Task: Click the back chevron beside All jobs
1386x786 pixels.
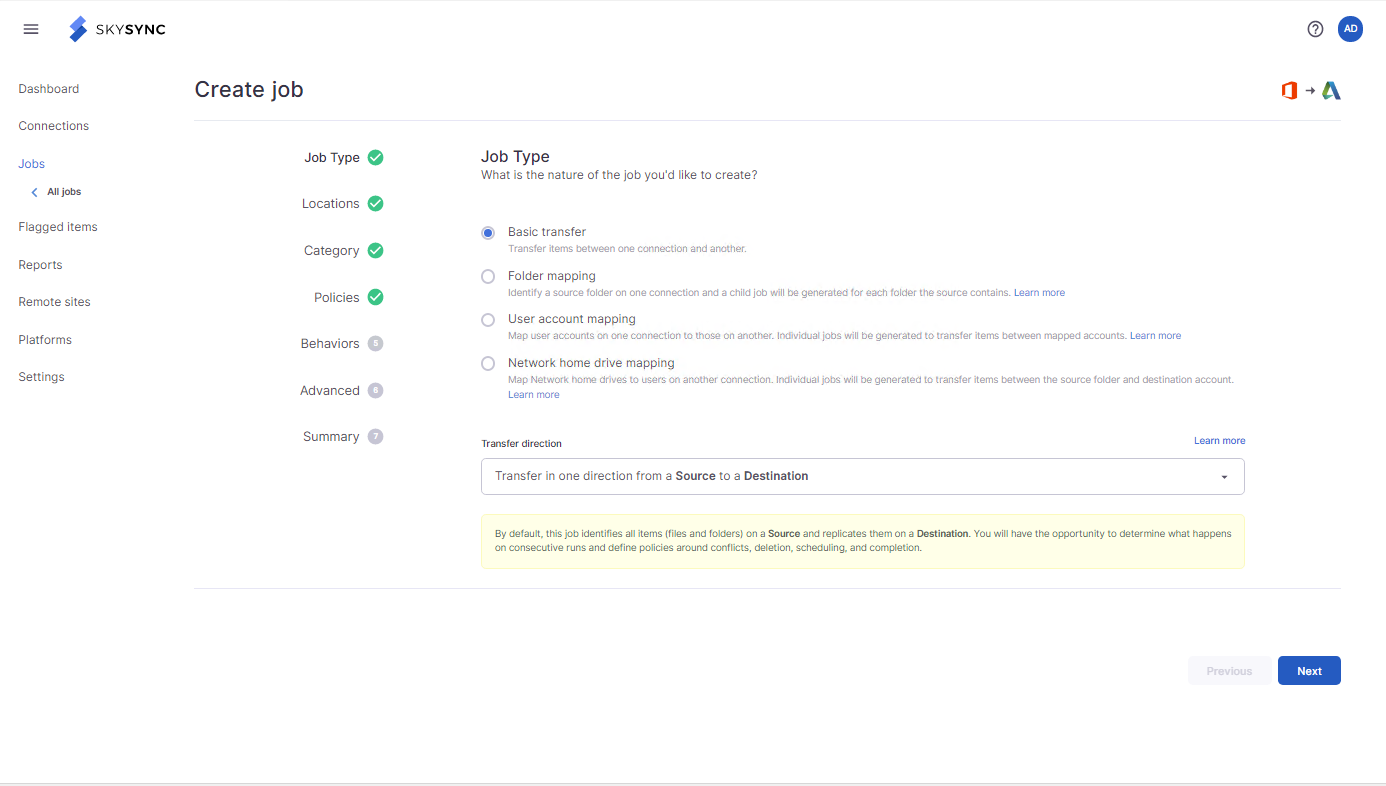Action: tap(34, 192)
